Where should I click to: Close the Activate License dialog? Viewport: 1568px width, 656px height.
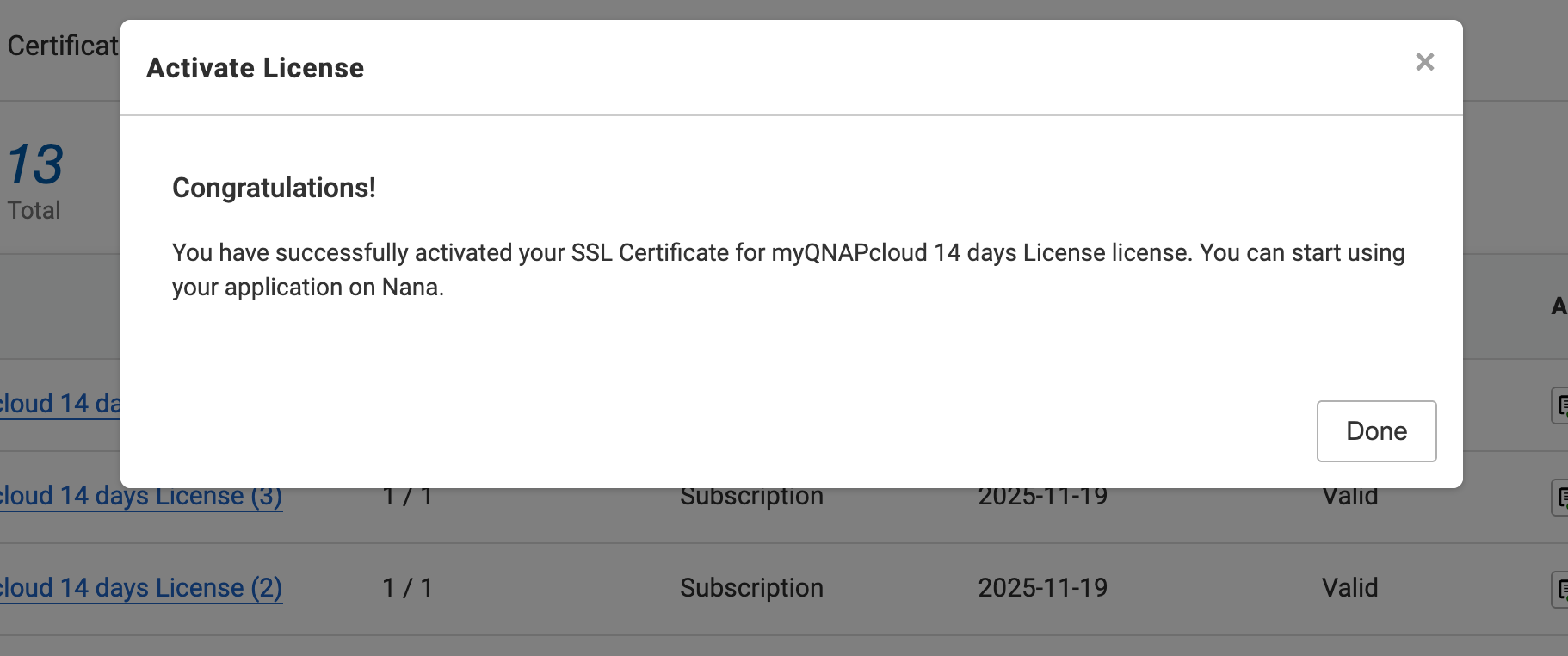(1424, 62)
